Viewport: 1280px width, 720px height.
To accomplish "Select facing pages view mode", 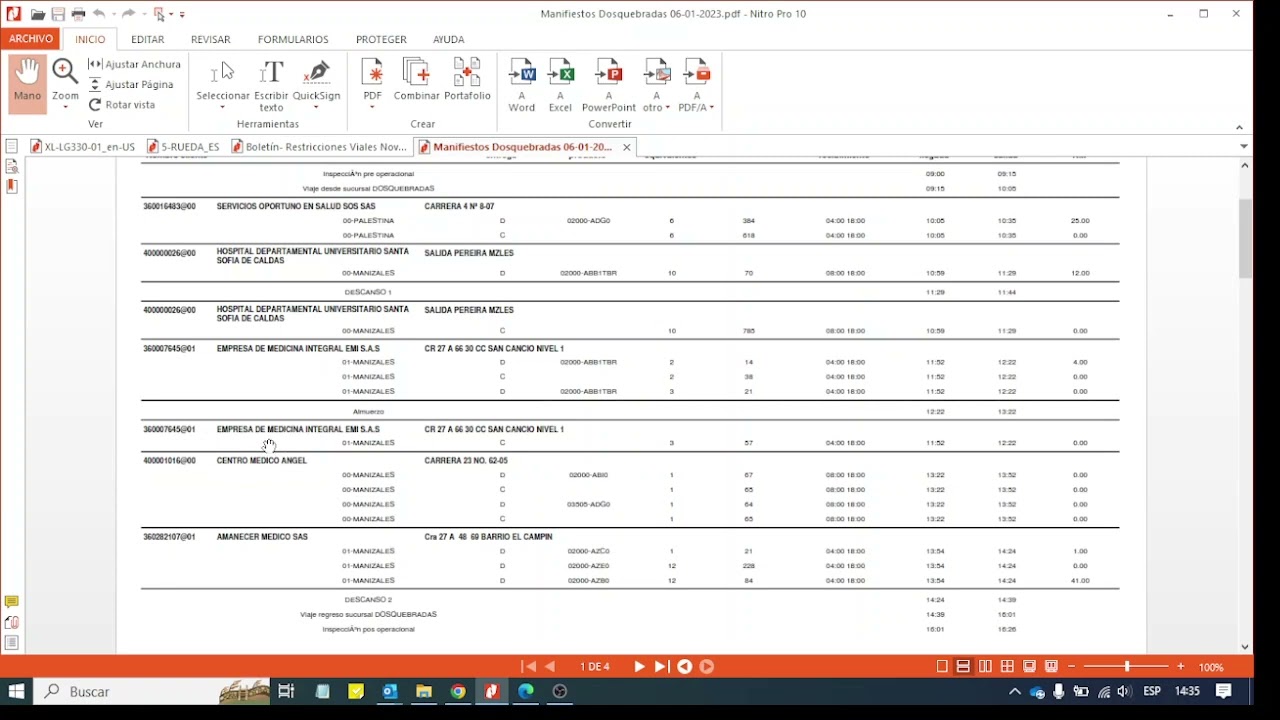I will 985,666.
